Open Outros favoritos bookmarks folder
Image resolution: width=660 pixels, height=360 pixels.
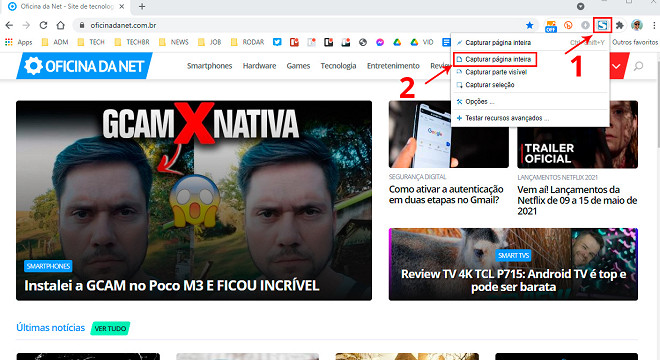coord(635,42)
